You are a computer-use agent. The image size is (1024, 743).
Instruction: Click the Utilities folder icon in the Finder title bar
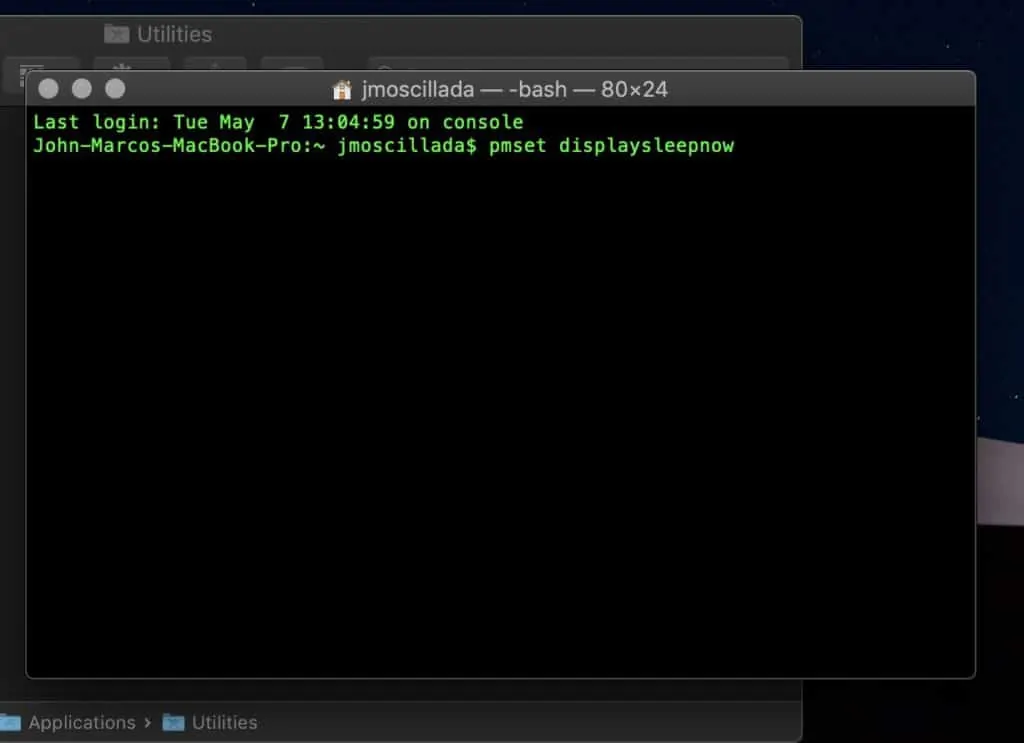(x=117, y=33)
